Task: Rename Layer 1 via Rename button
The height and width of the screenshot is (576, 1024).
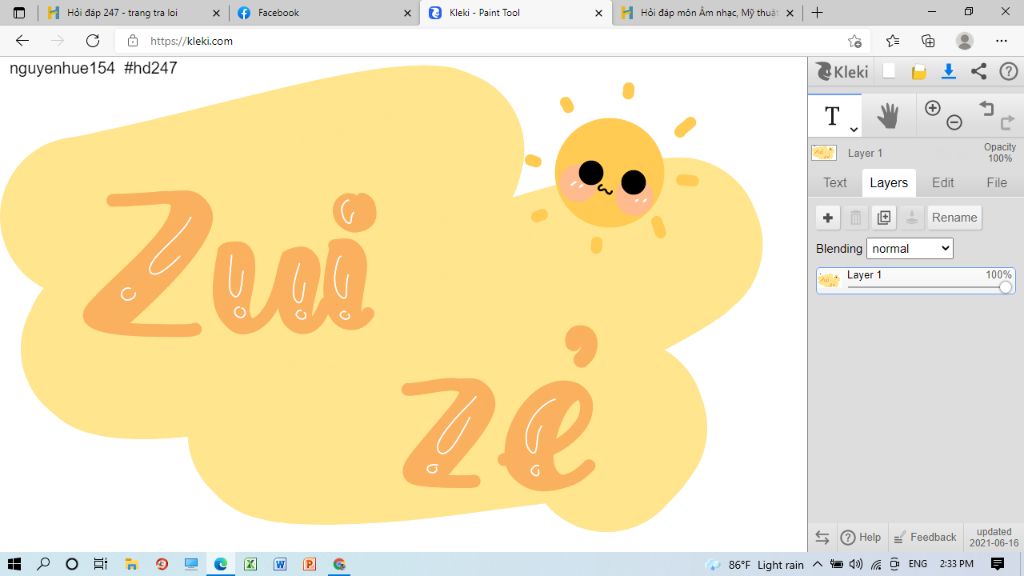Action: click(x=954, y=217)
